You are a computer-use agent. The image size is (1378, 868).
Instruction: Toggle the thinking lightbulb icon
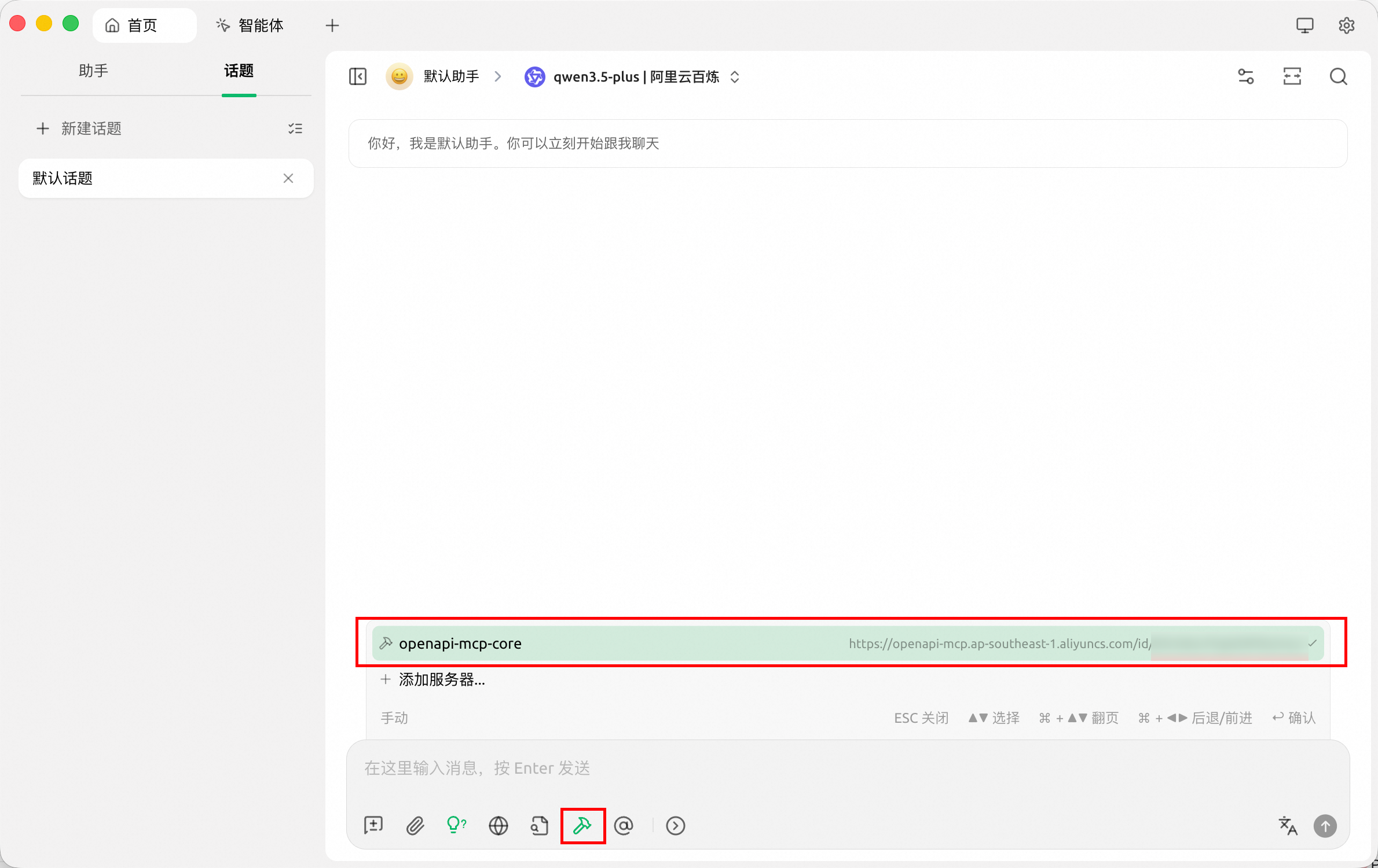[x=456, y=825]
